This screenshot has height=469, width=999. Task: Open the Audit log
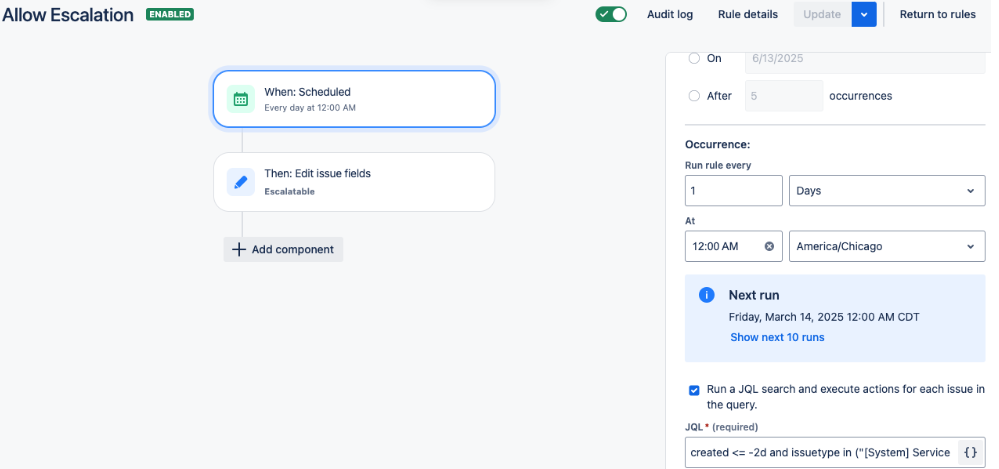[670, 14]
